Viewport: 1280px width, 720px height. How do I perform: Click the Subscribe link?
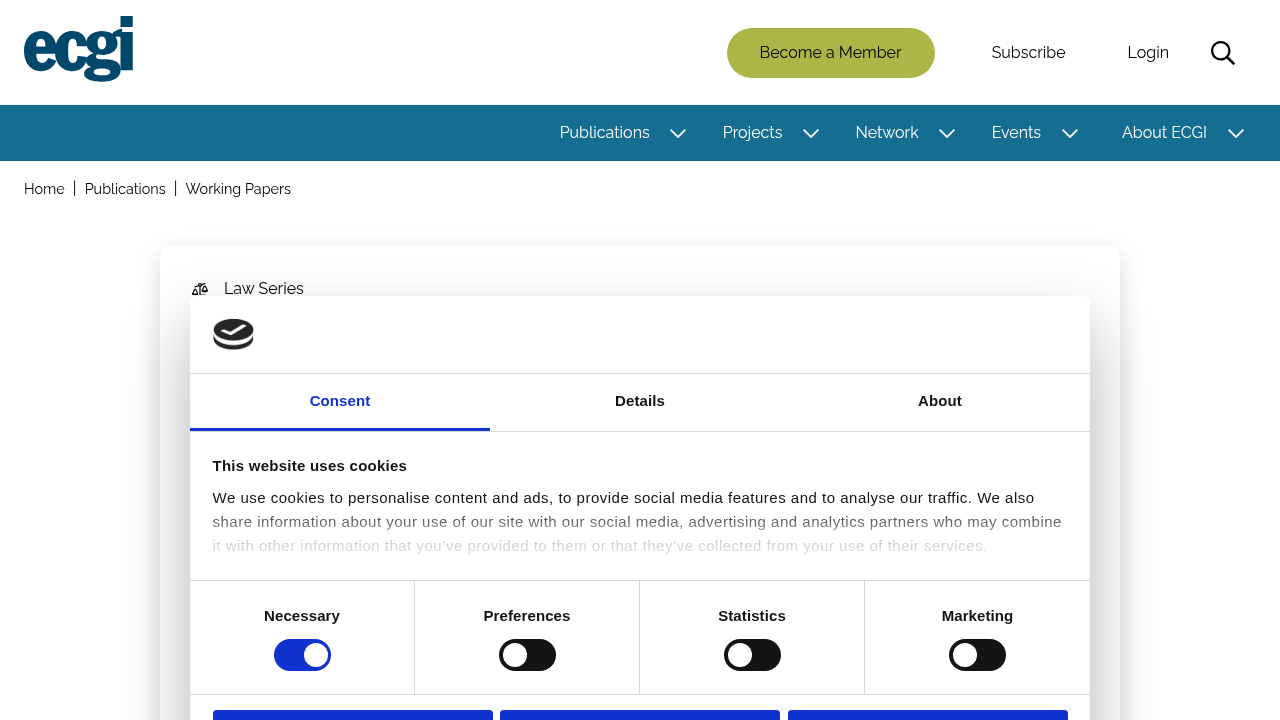(x=1028, y=53)
